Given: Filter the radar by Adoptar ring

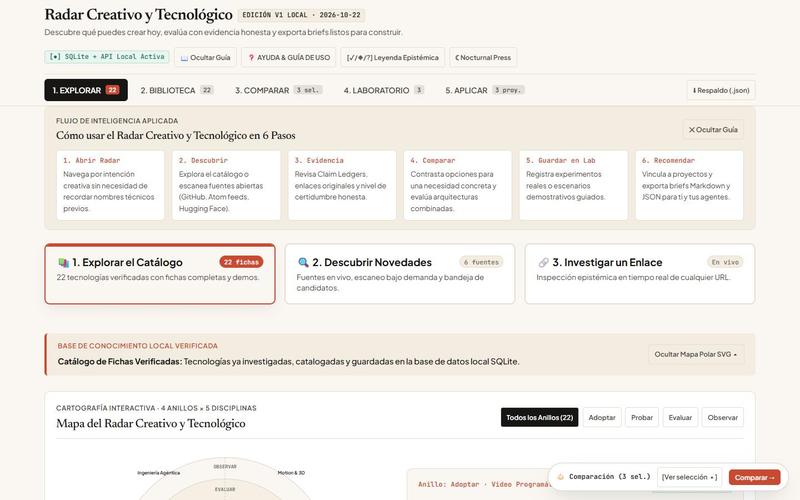Looking at the screenshot, I should pos(602,417).
